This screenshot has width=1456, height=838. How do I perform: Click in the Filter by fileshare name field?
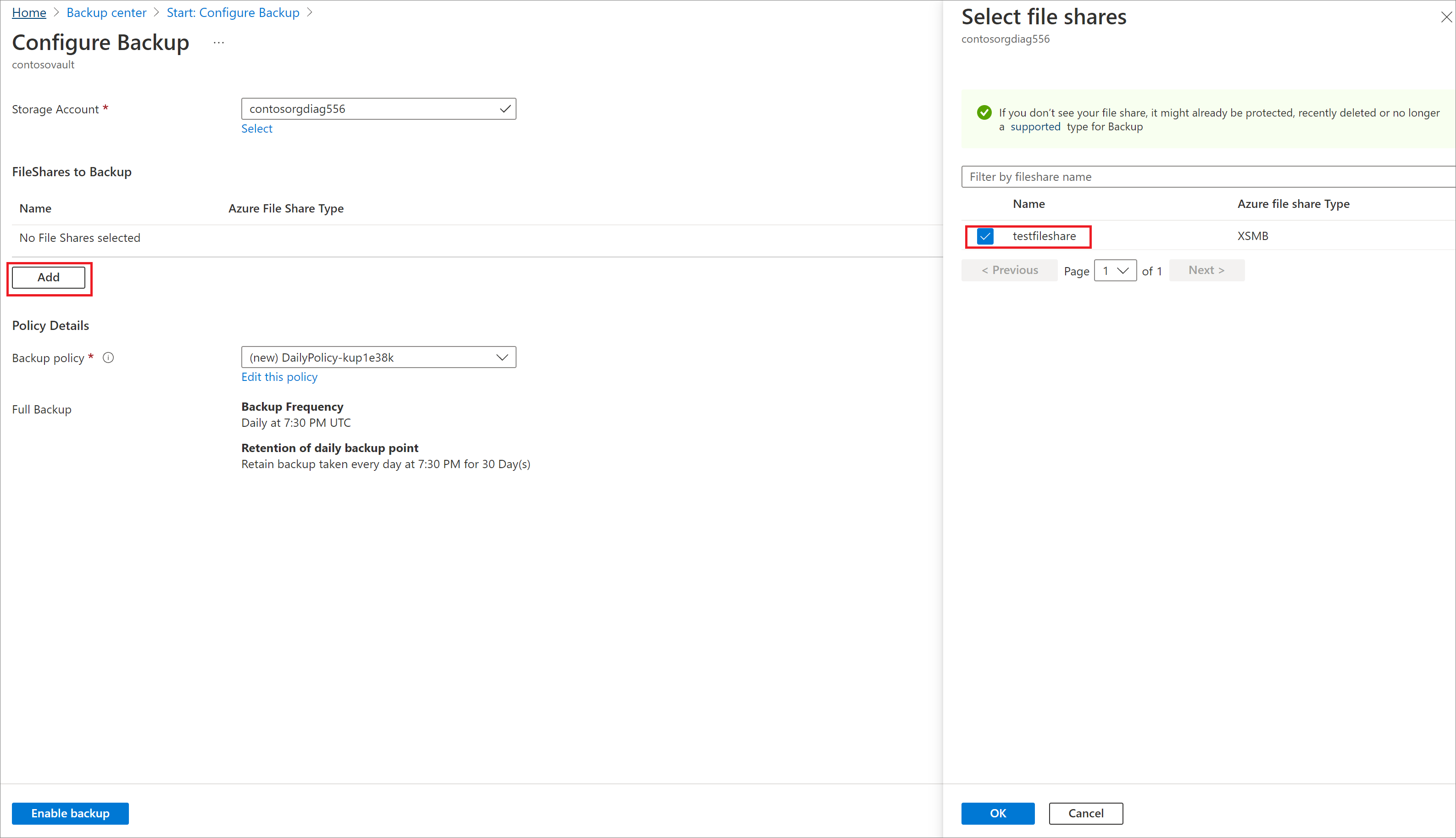1208,176
